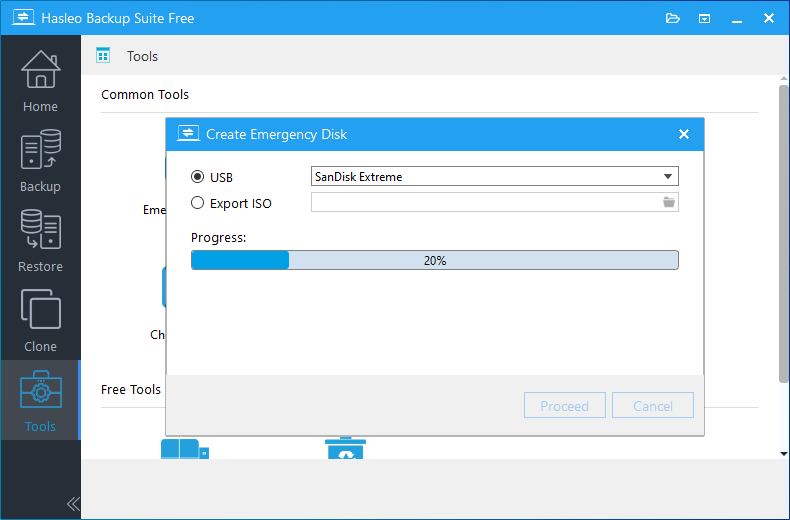The width and height of the screenshot is (790, 520).
Task: Click the 20% progress bar
Action: [x=434, y=260]
